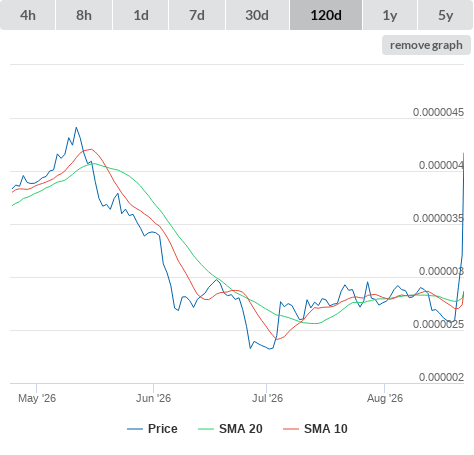The width and height of the screenshot is (474, 455).
Task: Click the blue Price legend line swatch
Action: 135,429
